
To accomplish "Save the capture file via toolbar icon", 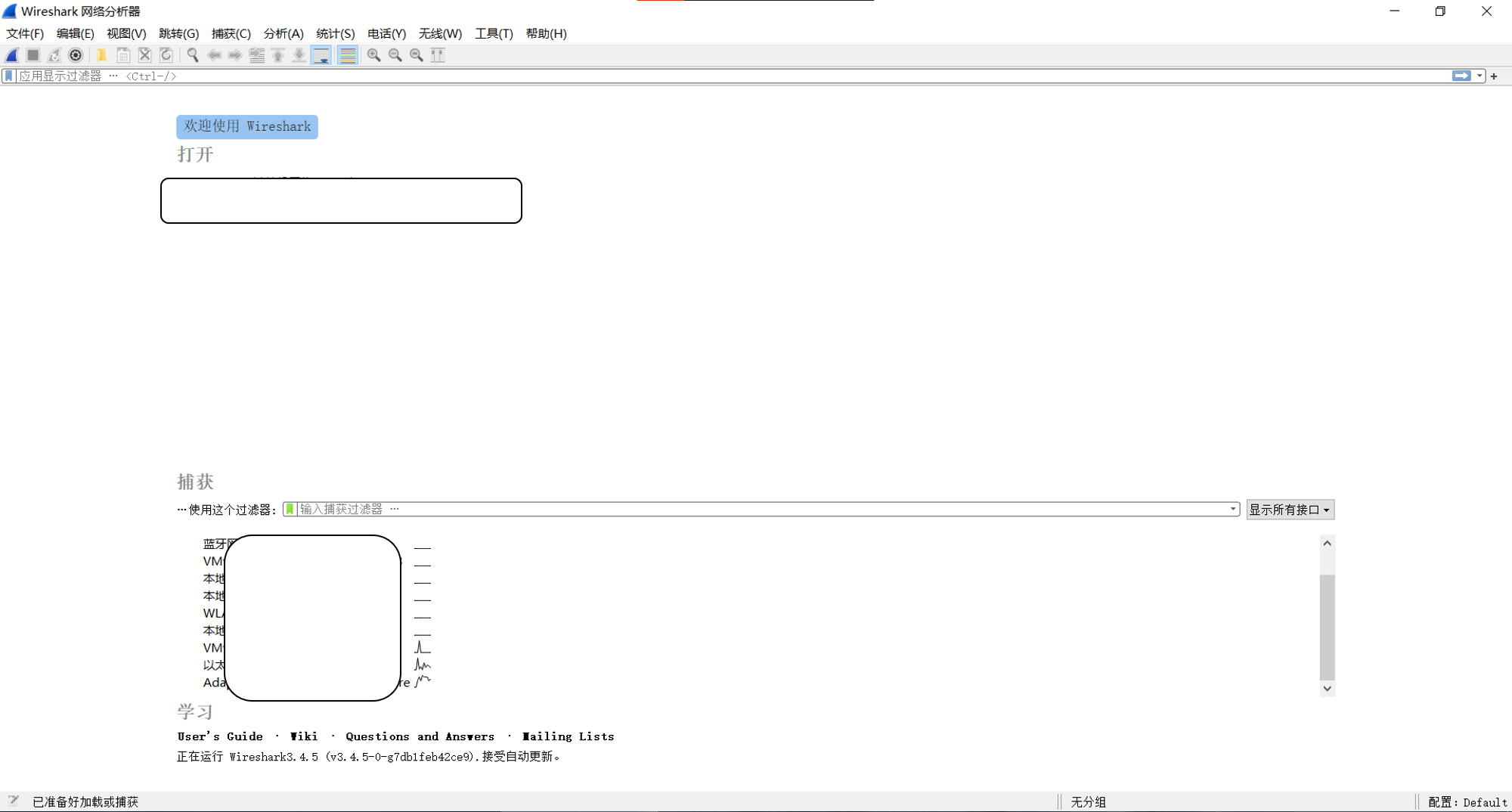I will click(123, 55).
